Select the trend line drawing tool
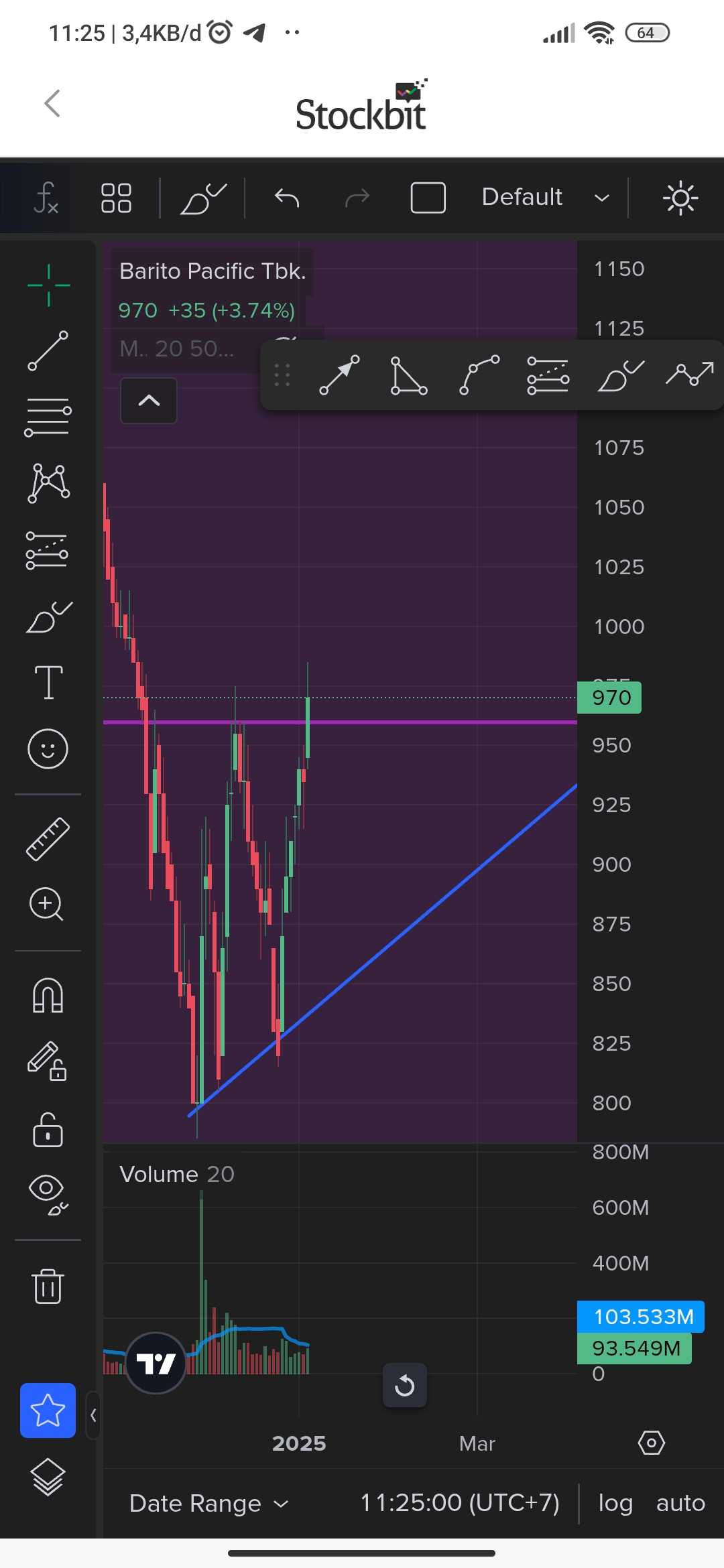This screenshot has height=1568, width=724. (x=48, y=350)
